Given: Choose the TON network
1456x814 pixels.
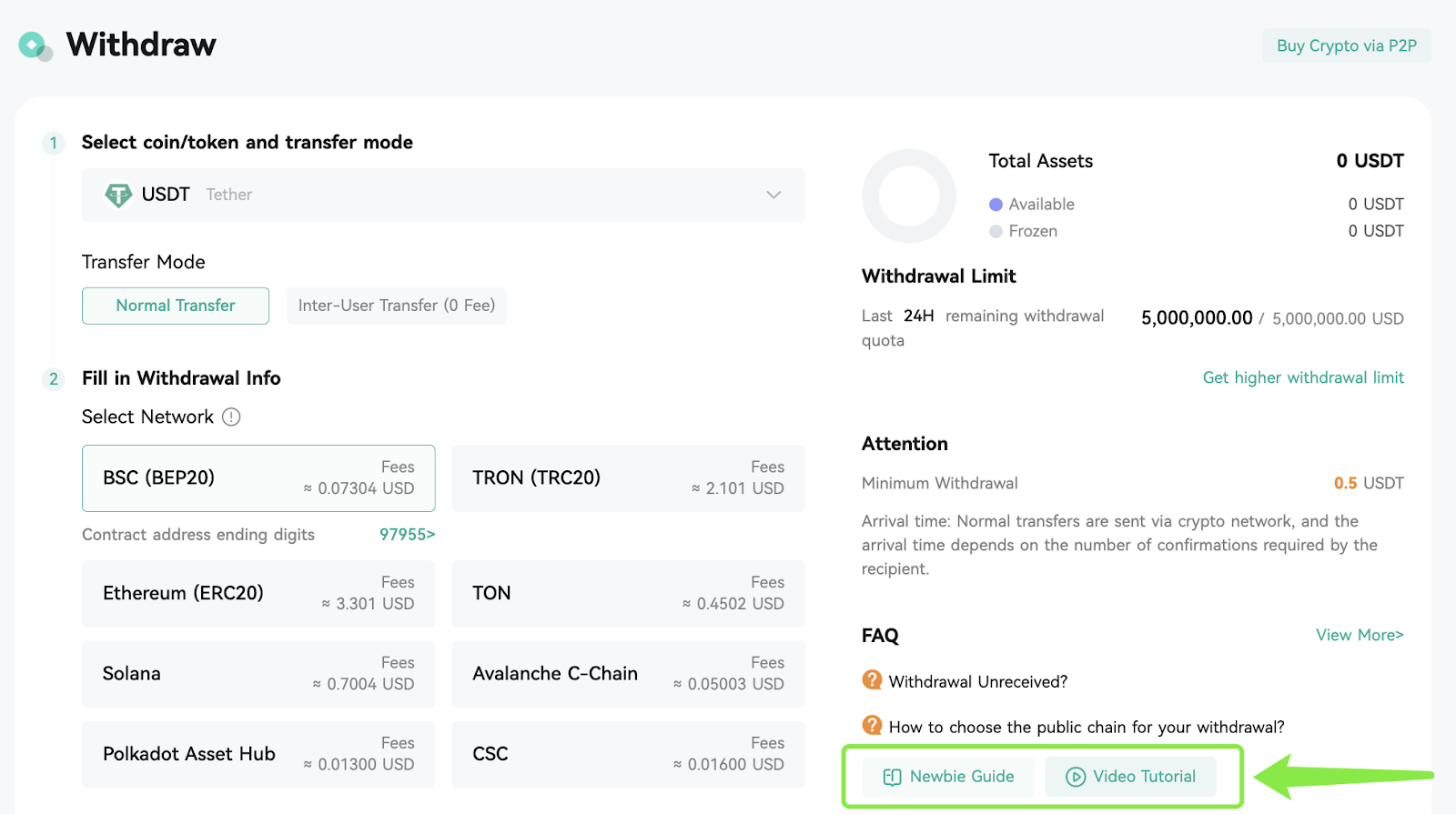Looking at the screenshot, I should [x=629, y=594].
